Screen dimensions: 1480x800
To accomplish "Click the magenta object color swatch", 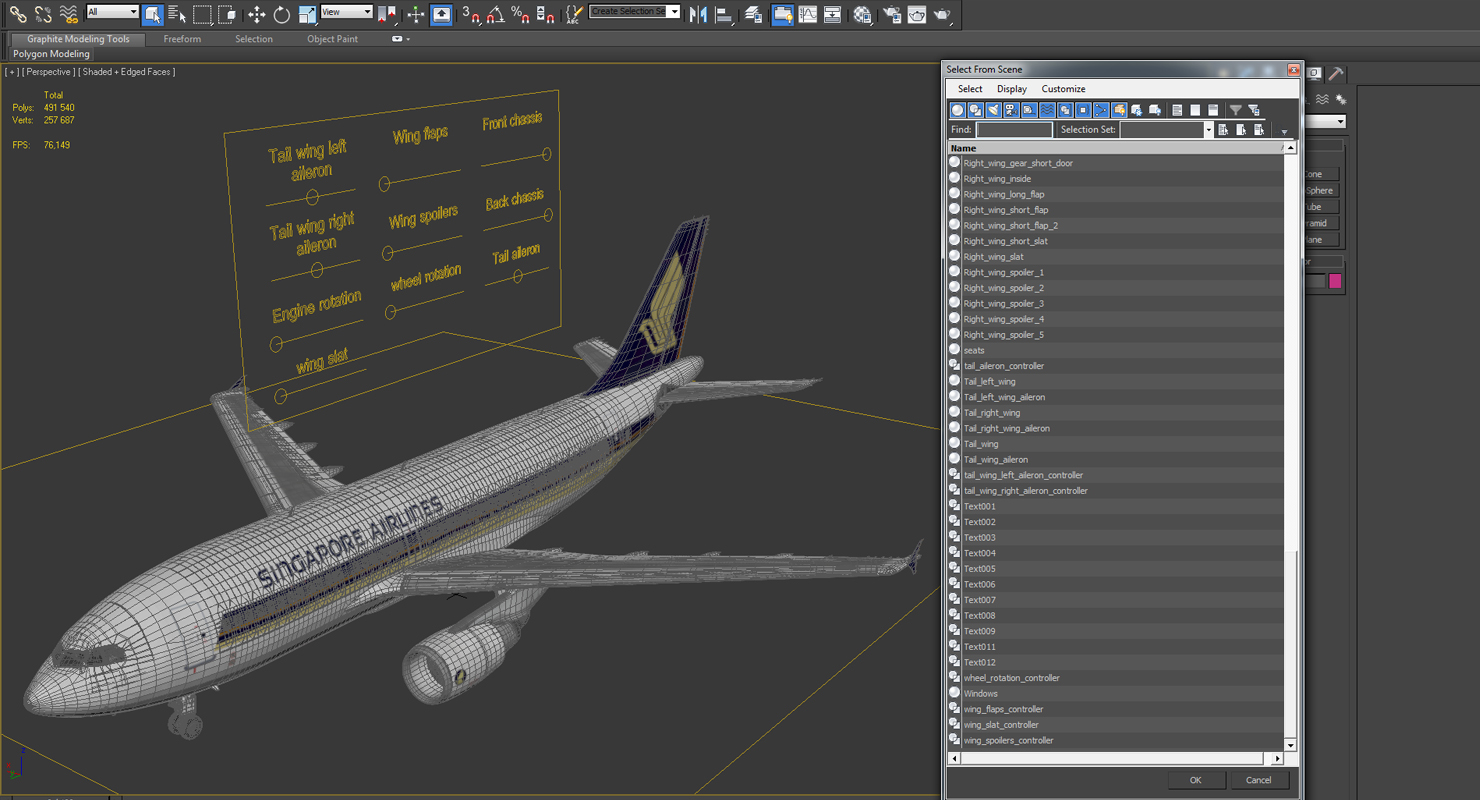I will point(1335,282).
